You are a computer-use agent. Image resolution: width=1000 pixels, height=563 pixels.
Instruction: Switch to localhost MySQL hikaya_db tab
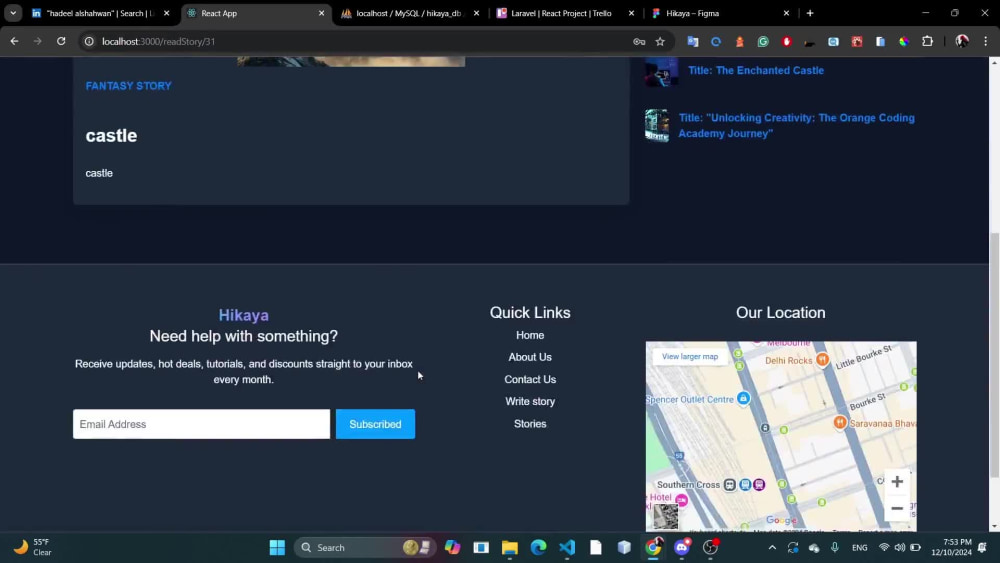coord(408,13)
